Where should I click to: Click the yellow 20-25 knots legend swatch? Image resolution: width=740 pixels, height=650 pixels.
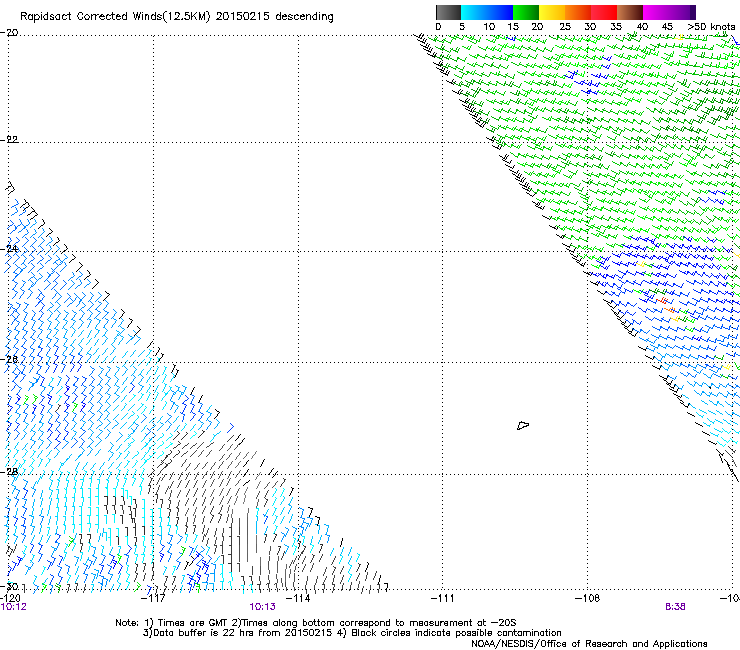pos(552,12)
